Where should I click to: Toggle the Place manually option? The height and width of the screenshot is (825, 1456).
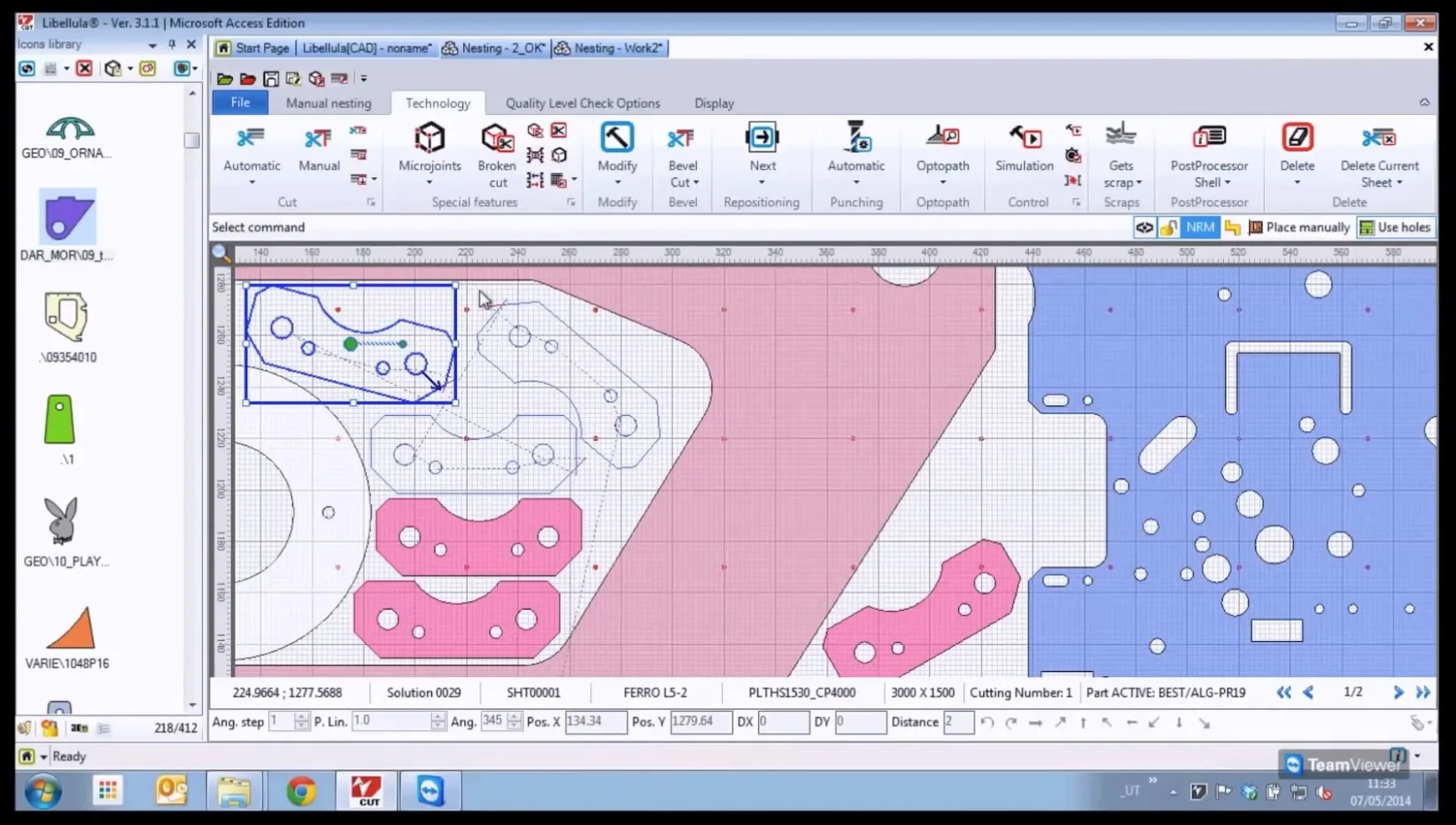coord(1299,227)
